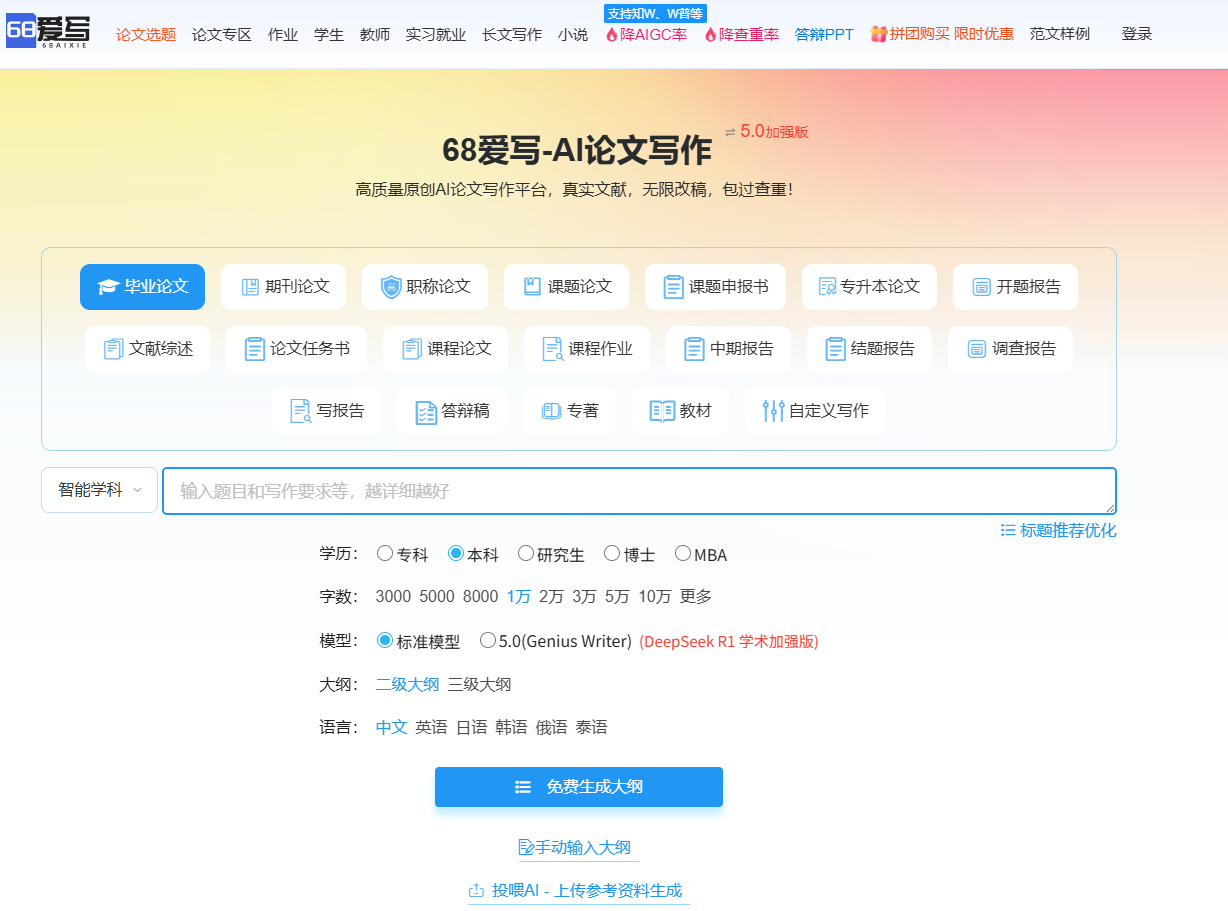Screen dimensions: 1228x911
Task: Click the 标题推荐优化 list icon
Action: click(1008, 530)
